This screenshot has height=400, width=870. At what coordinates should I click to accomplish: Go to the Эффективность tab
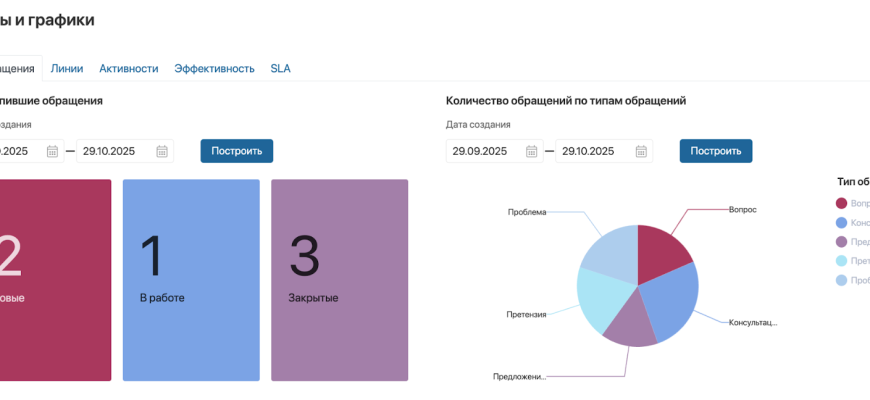coord(214,68)
